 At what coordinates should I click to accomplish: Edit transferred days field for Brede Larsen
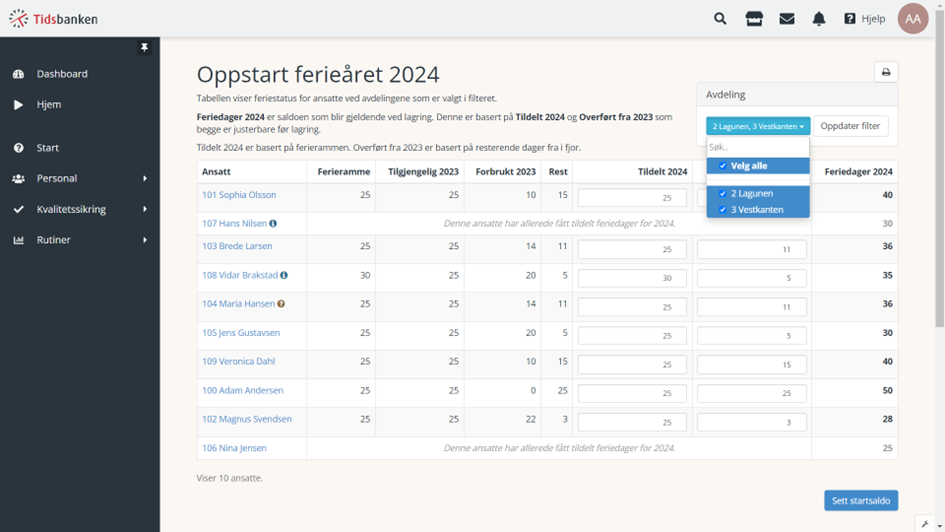[x=752, y=249]
